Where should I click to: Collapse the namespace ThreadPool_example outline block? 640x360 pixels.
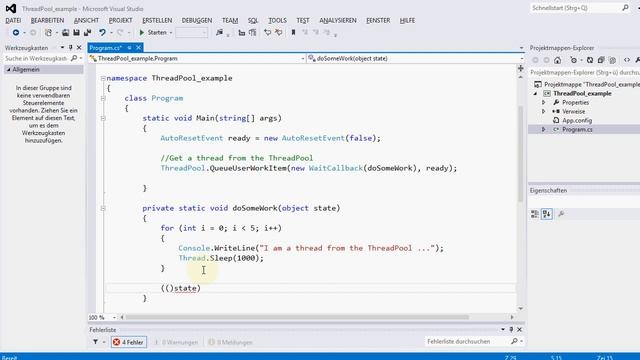(x=103, y=78)
